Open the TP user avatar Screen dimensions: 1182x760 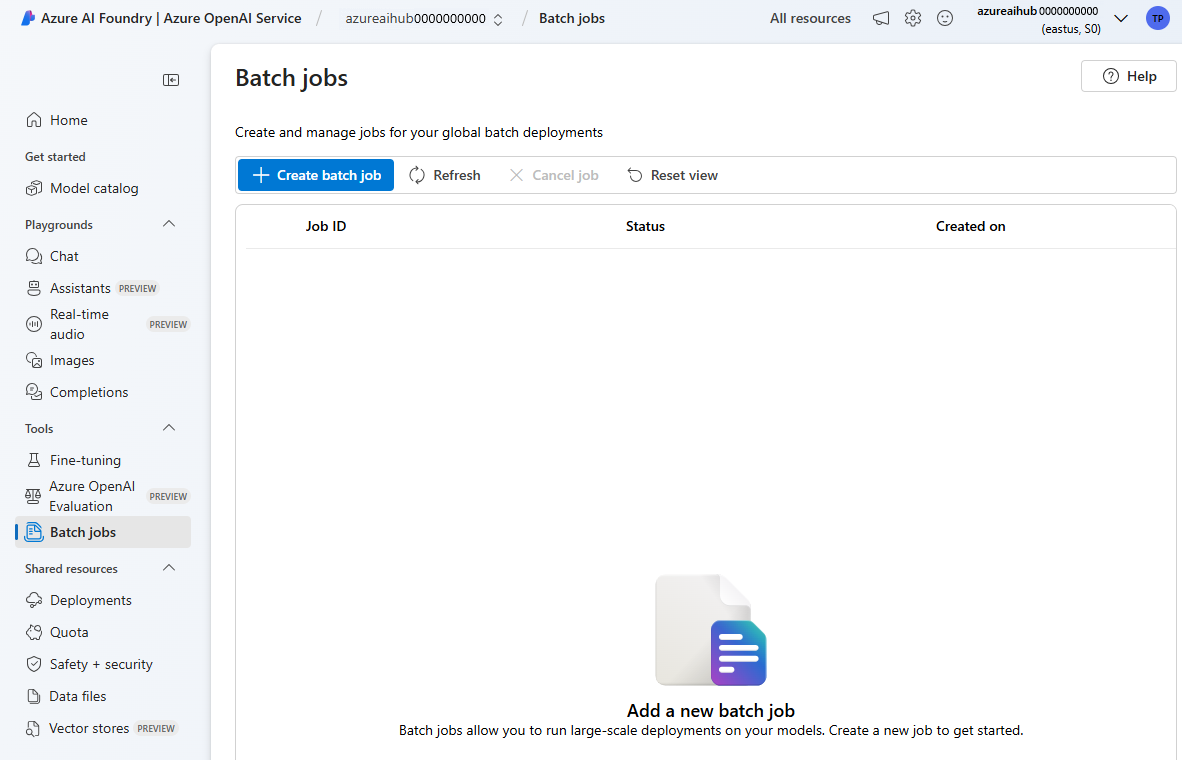click(x=1157, y=18)
